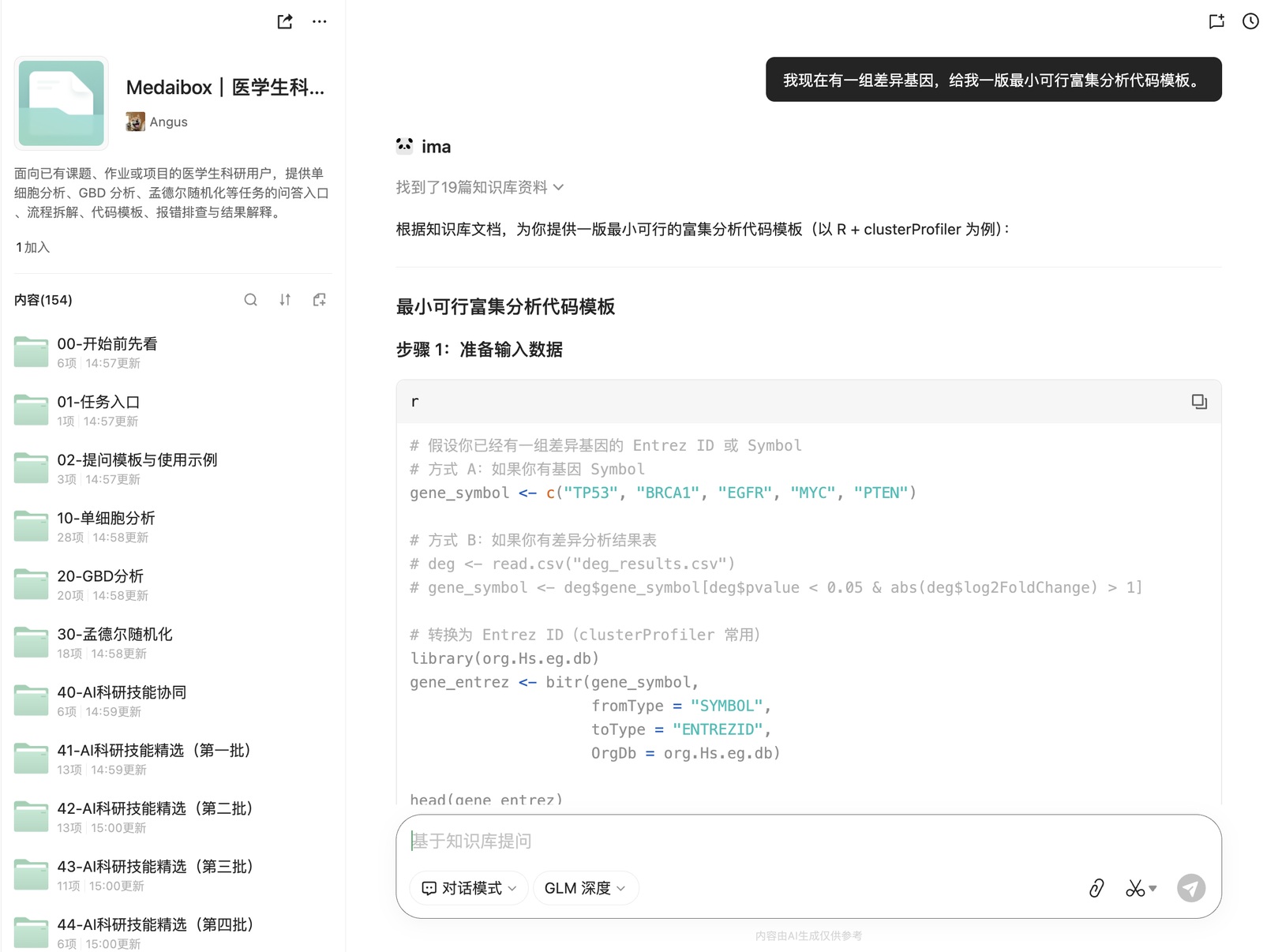Expand the 找到了19篇知识库资料 sources list
Viewport: 1263px width, 952px height.
(480, 187)
